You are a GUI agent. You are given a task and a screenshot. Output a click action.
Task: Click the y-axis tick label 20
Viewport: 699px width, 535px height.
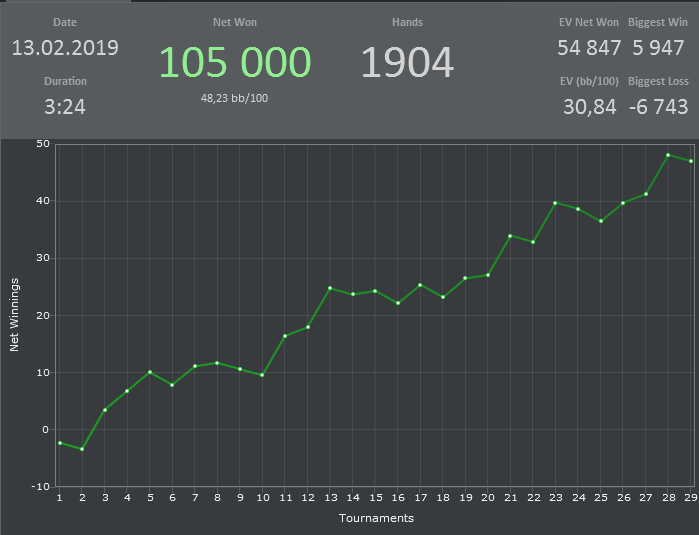point(43,315)
